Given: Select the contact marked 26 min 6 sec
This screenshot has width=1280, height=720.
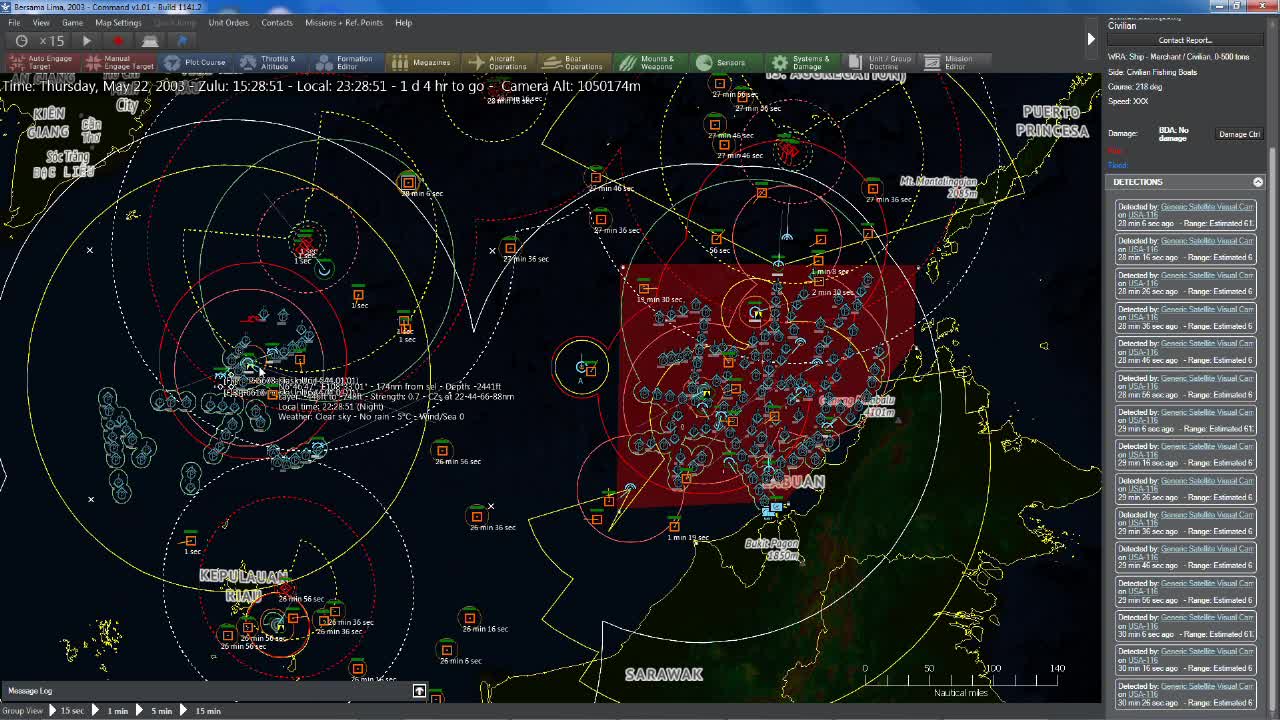Looking at the screenshot, I should [x=447, y=650].
